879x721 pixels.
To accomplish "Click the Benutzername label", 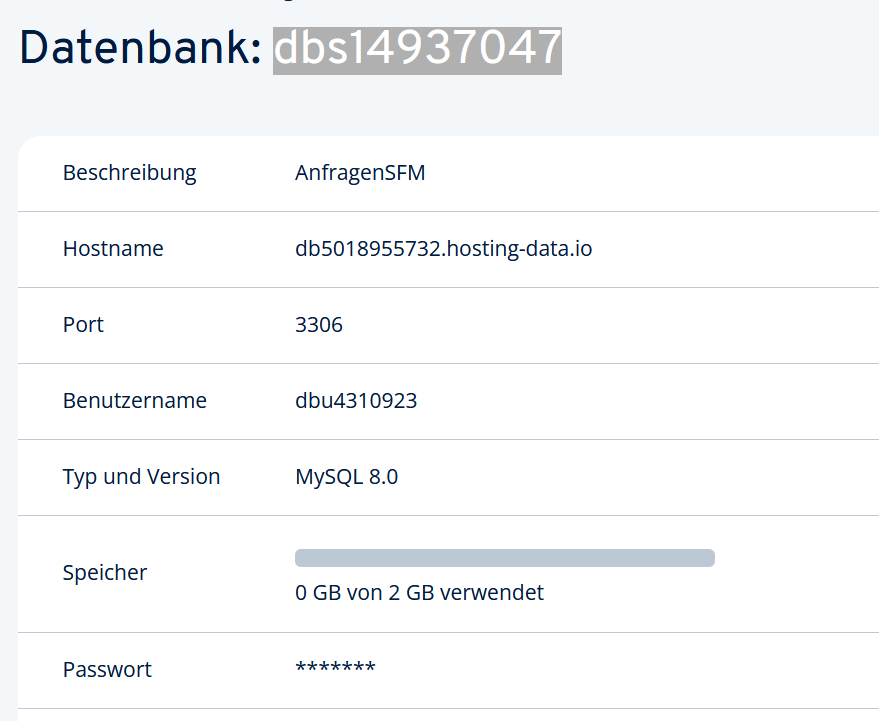I will (134, 401).
